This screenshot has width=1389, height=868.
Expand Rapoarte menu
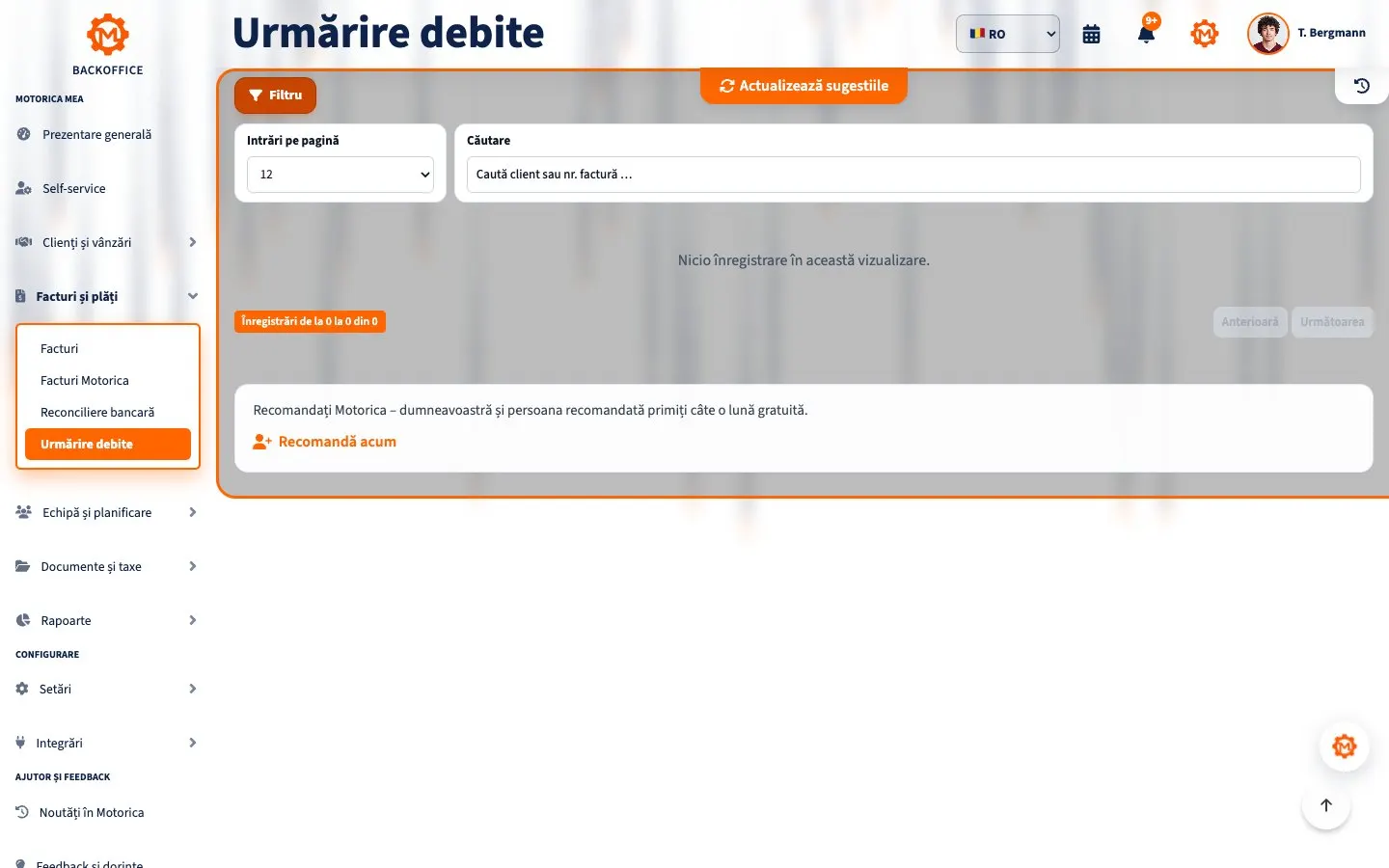pyautogui.click(x=106, y=621)
